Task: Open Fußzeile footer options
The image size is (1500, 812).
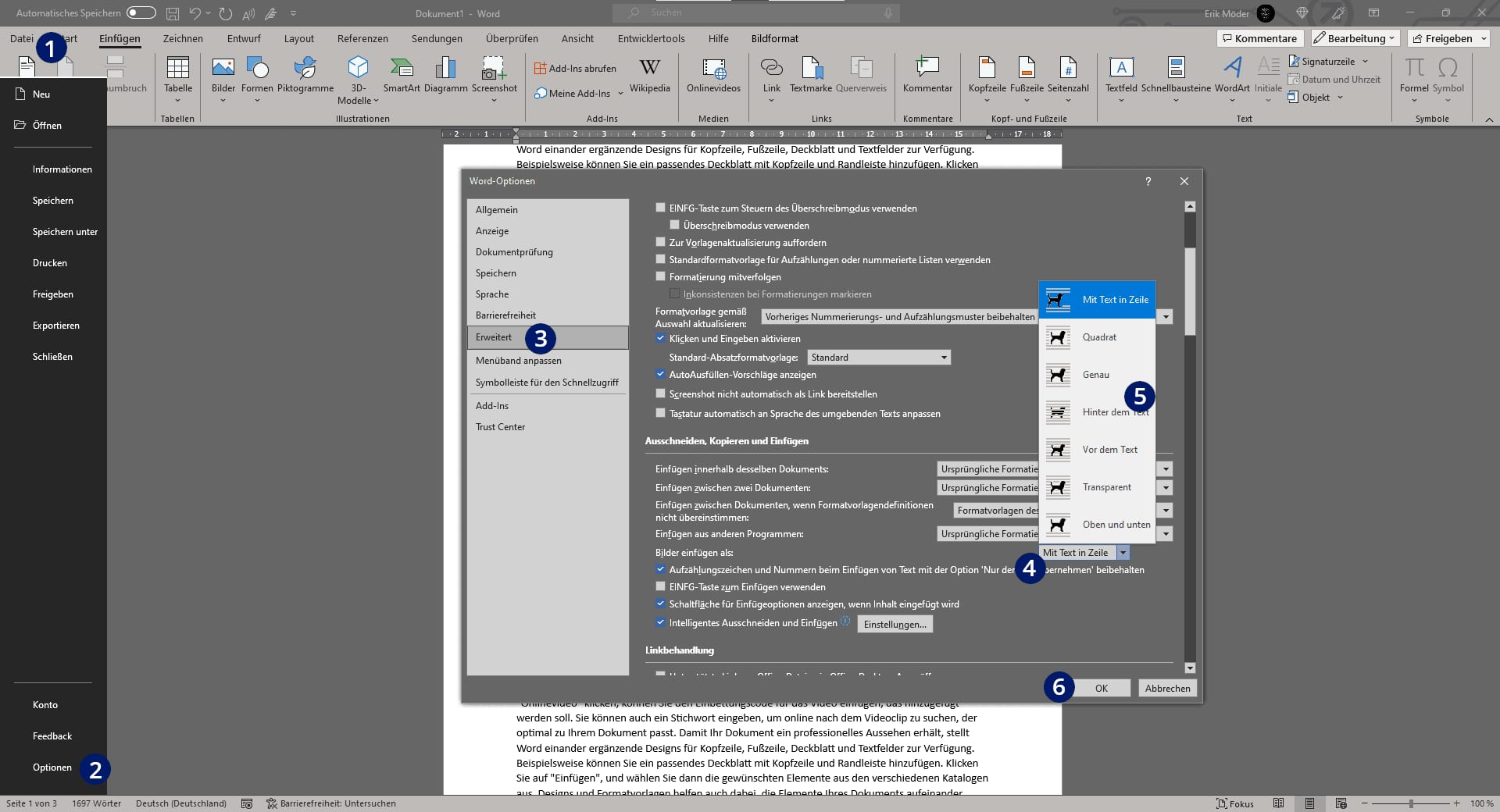Action: pyautogui.click(x=1027, y=78)
